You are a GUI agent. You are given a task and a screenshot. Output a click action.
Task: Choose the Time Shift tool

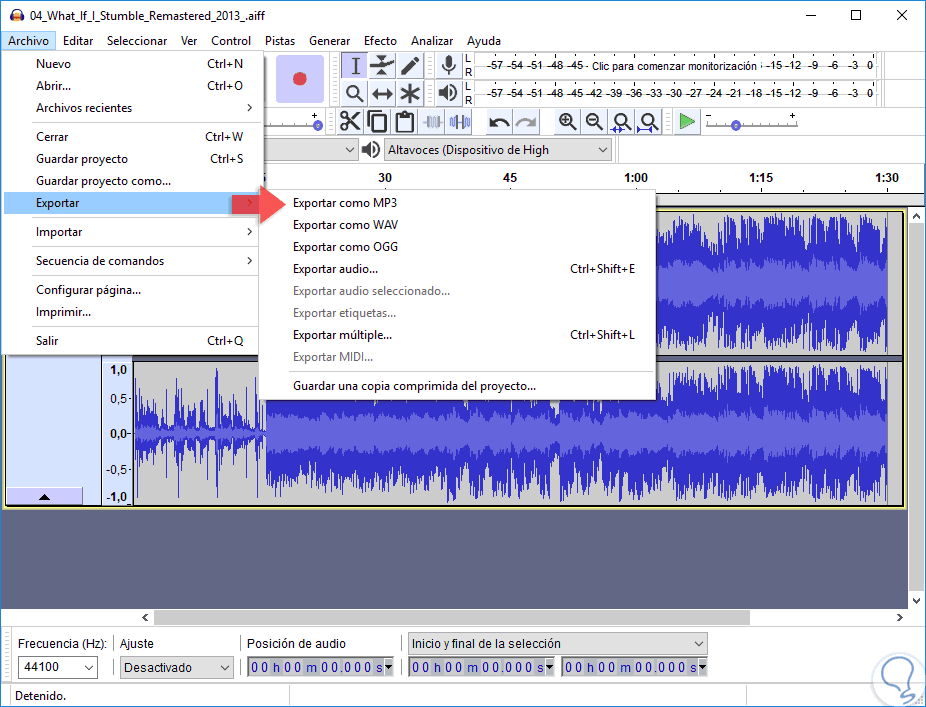pos(382,94)
